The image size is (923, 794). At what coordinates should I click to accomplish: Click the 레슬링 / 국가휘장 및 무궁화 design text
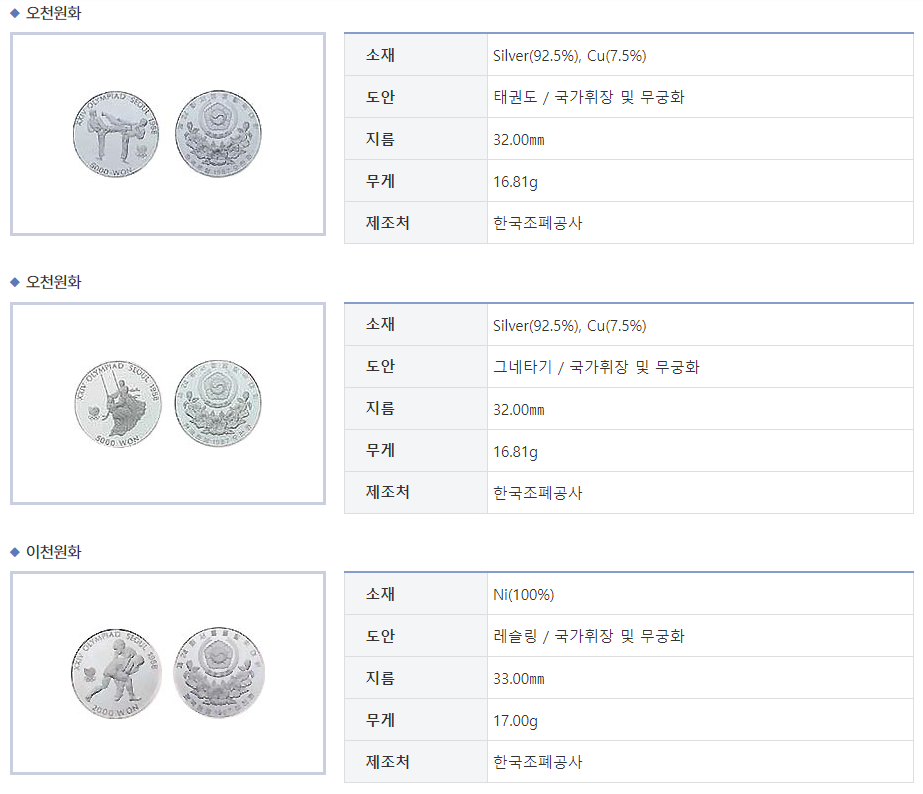588,636
